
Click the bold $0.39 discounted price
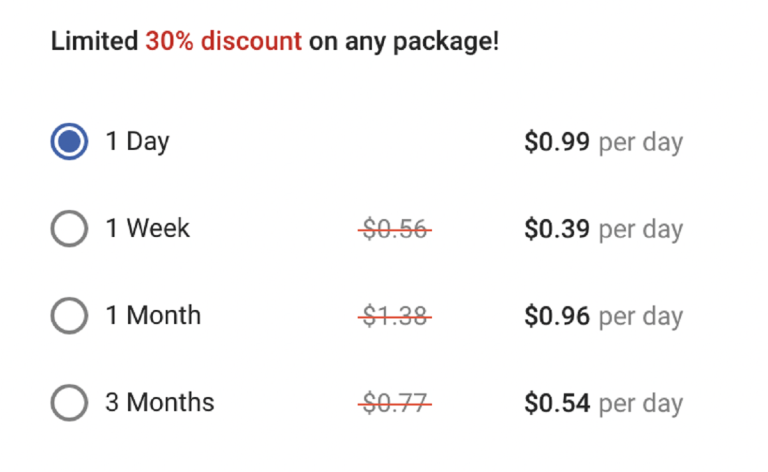[x=557, y=230]
